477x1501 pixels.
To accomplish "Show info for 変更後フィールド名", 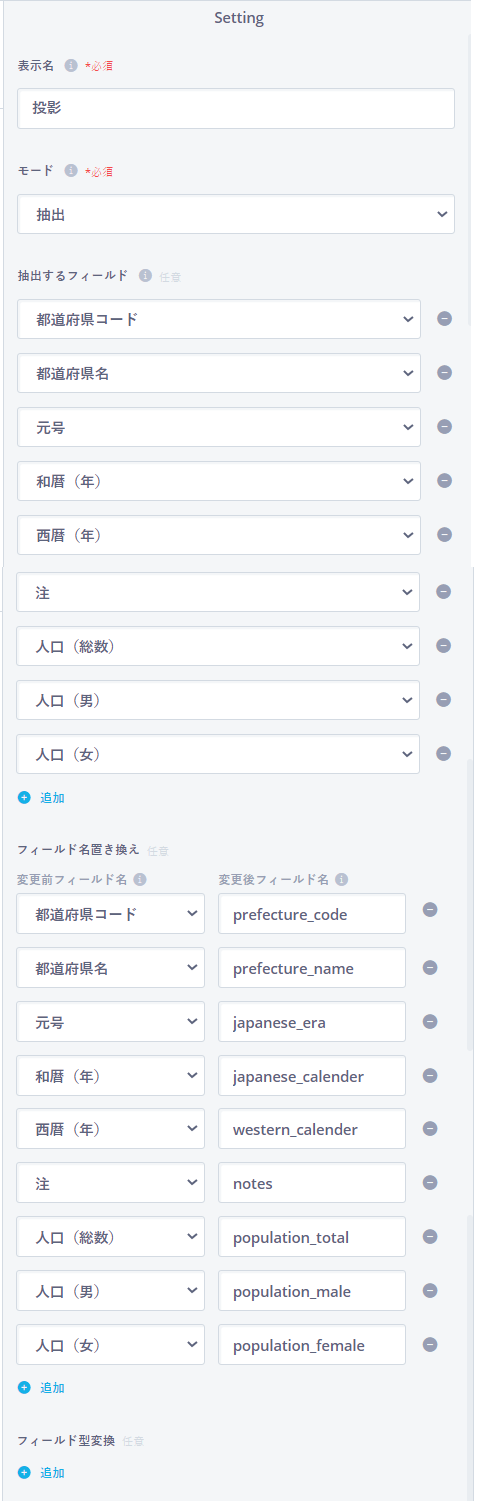I will click(341, 880).
